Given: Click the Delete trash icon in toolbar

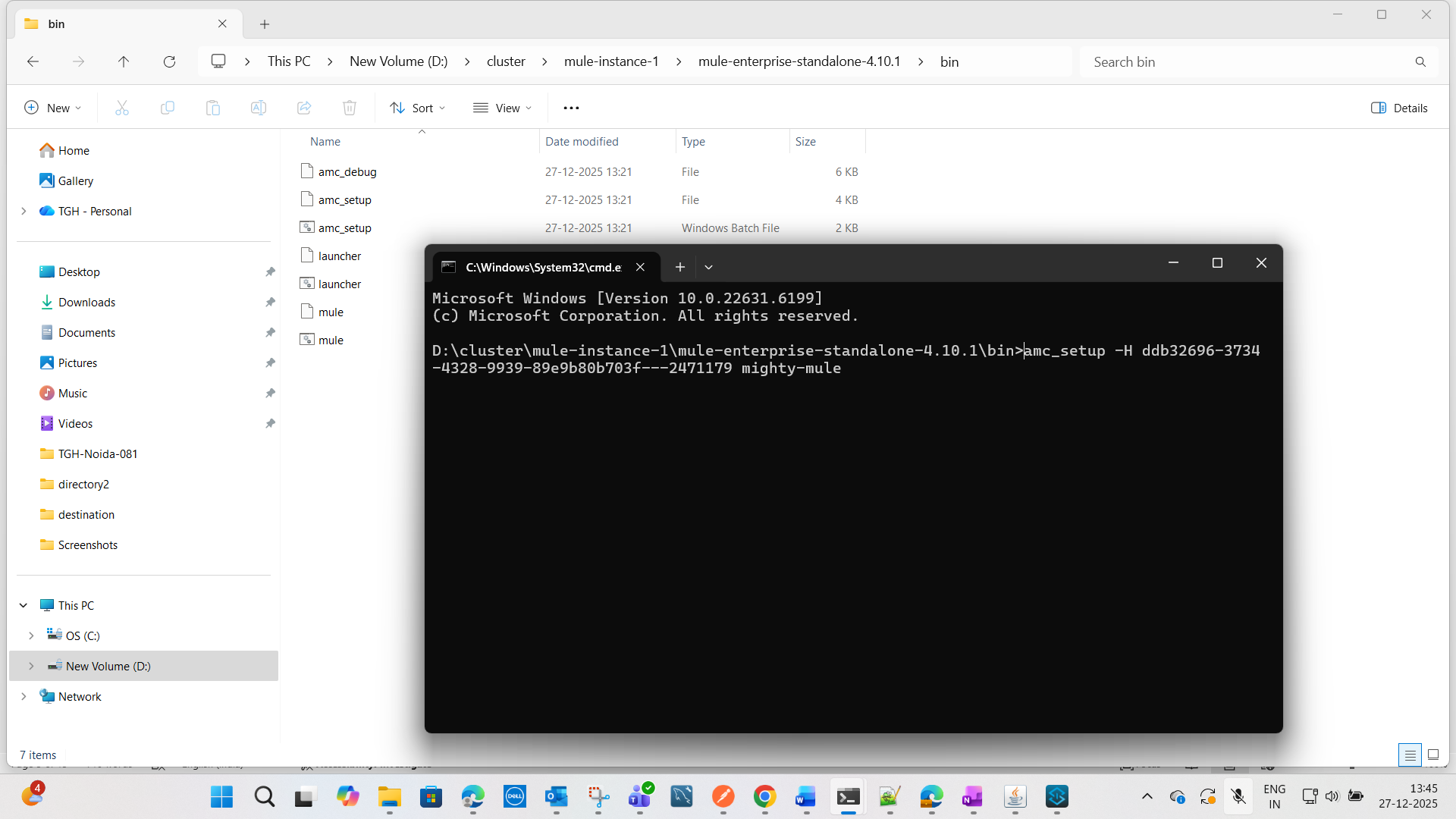Looking at the screenshot, I should [349, 108].
